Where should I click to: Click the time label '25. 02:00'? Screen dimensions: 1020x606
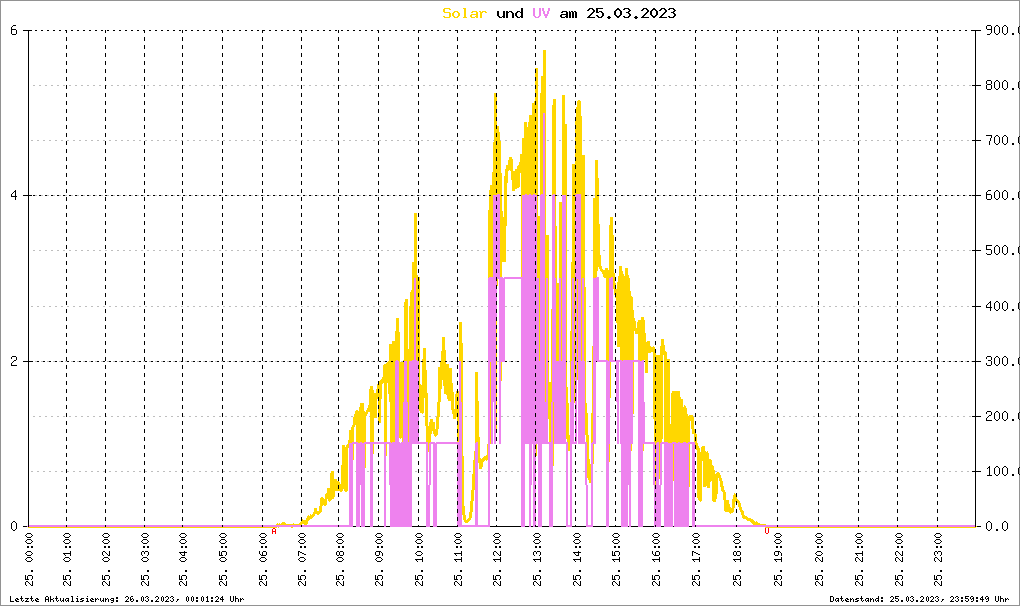pos(107,560)
